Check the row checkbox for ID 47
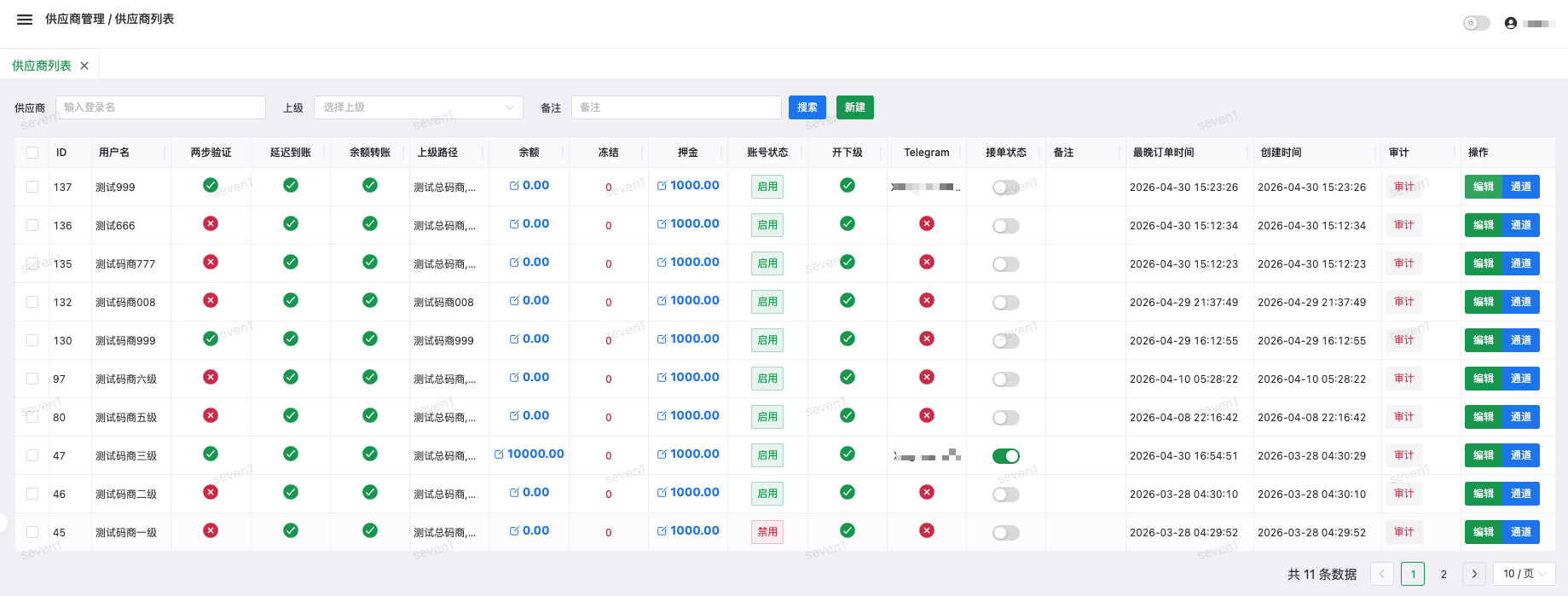The width and height of the screenshot is (1568, 596). [x=32, y=455]
